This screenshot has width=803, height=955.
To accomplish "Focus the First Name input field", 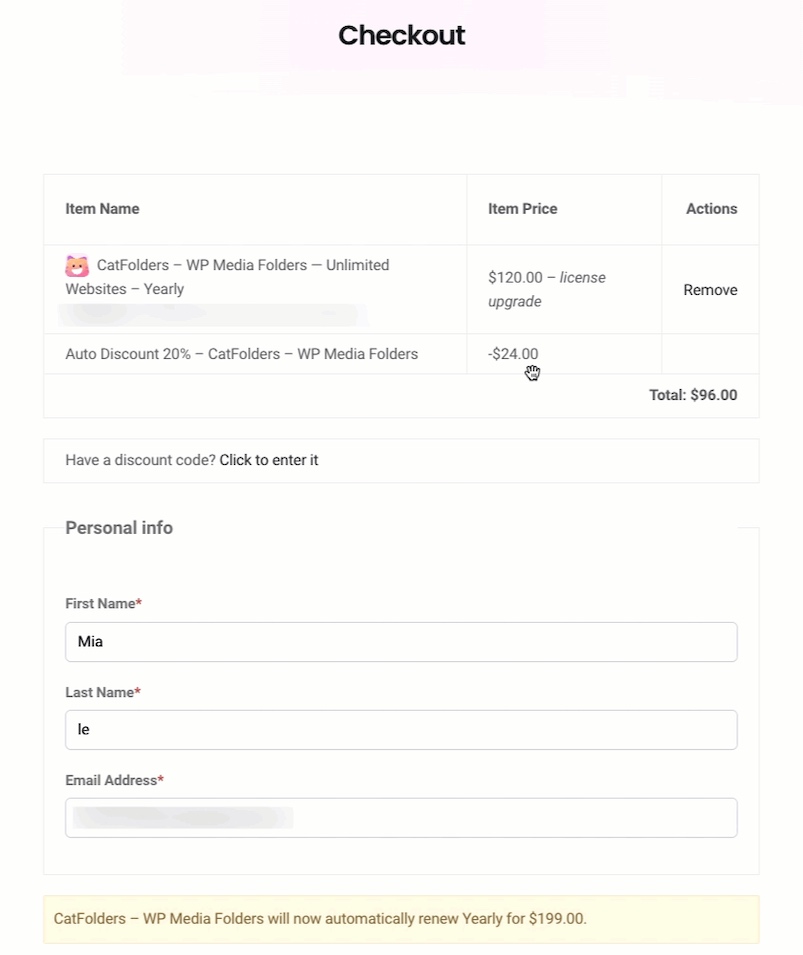I will coord(401,642).
